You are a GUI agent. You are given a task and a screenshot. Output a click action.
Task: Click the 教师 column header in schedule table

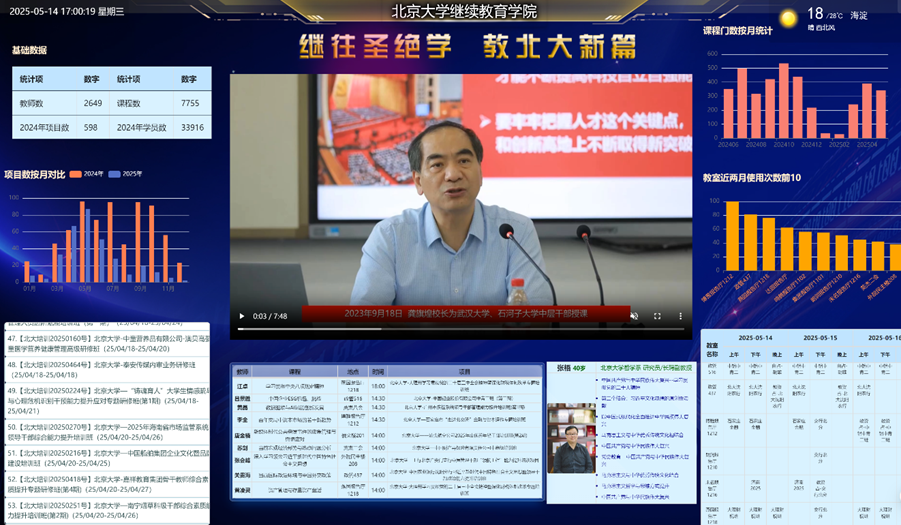coord(242,372)
